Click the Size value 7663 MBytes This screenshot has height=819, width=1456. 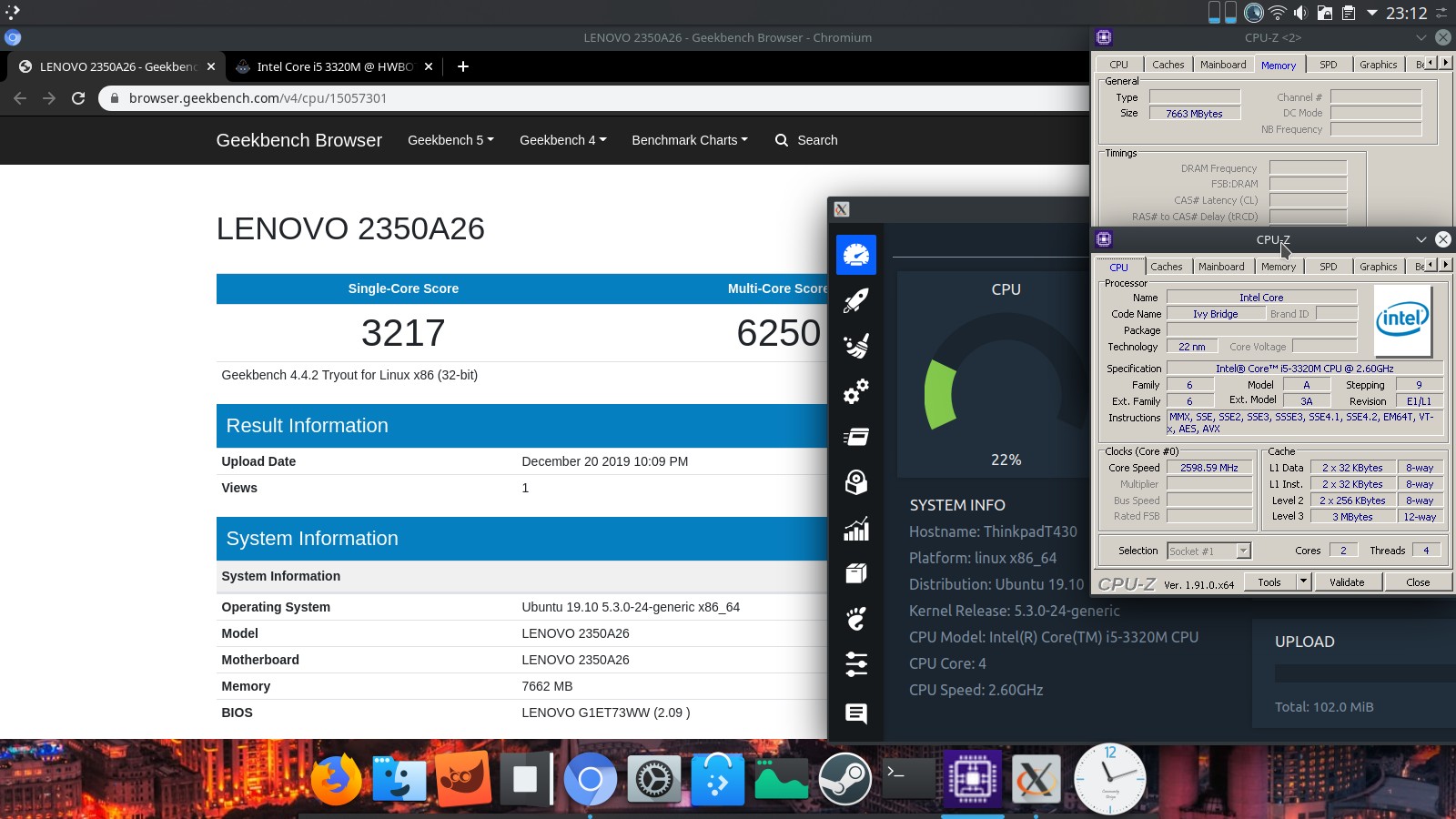click(x=1194, y=114)
